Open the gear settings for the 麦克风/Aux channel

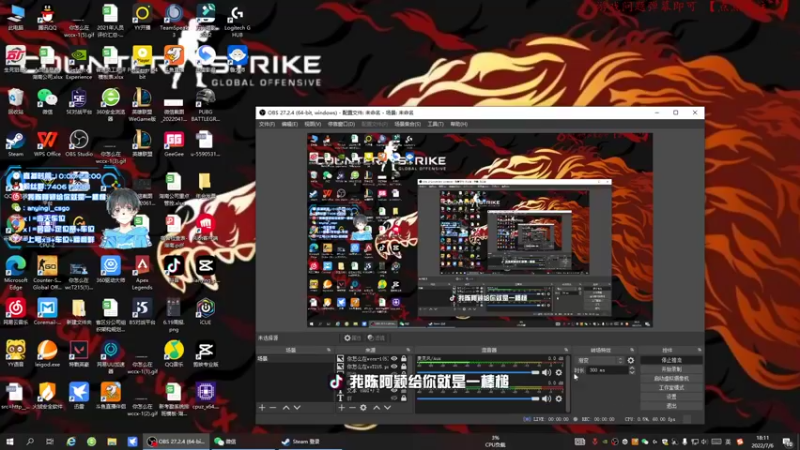(559, 372)
